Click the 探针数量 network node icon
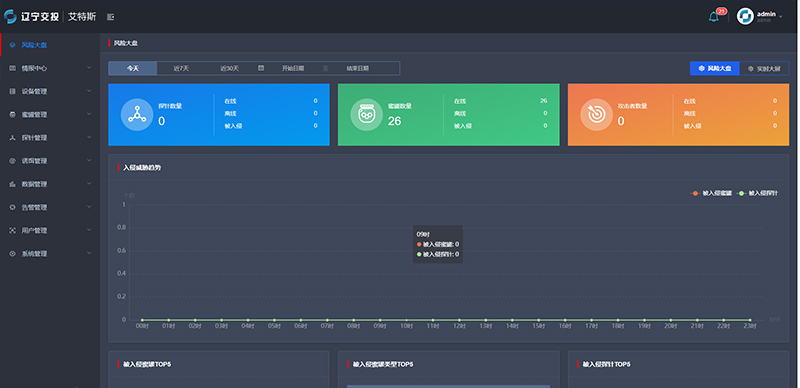 137,114
